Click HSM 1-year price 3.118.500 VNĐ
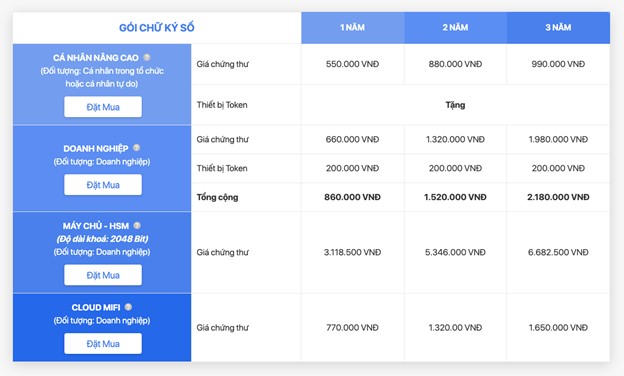The image size is (624, 376). 353,252
